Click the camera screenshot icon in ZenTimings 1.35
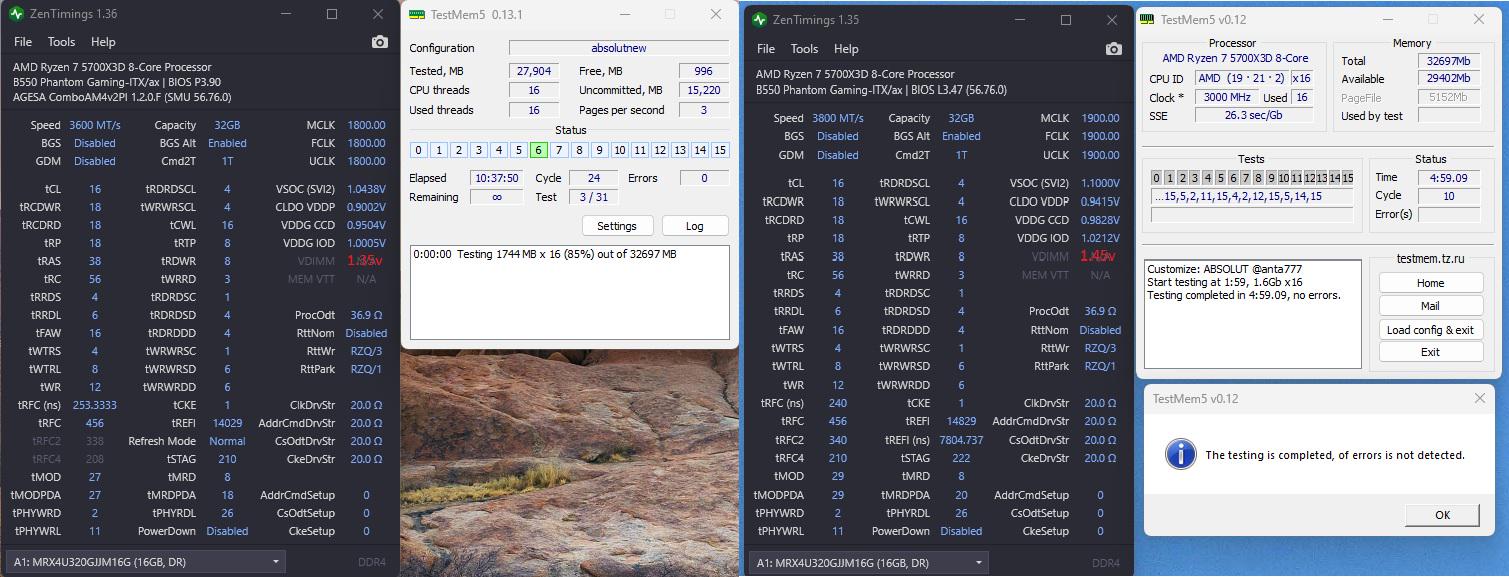1509x577 pixels. click(x=1114, y=49)
